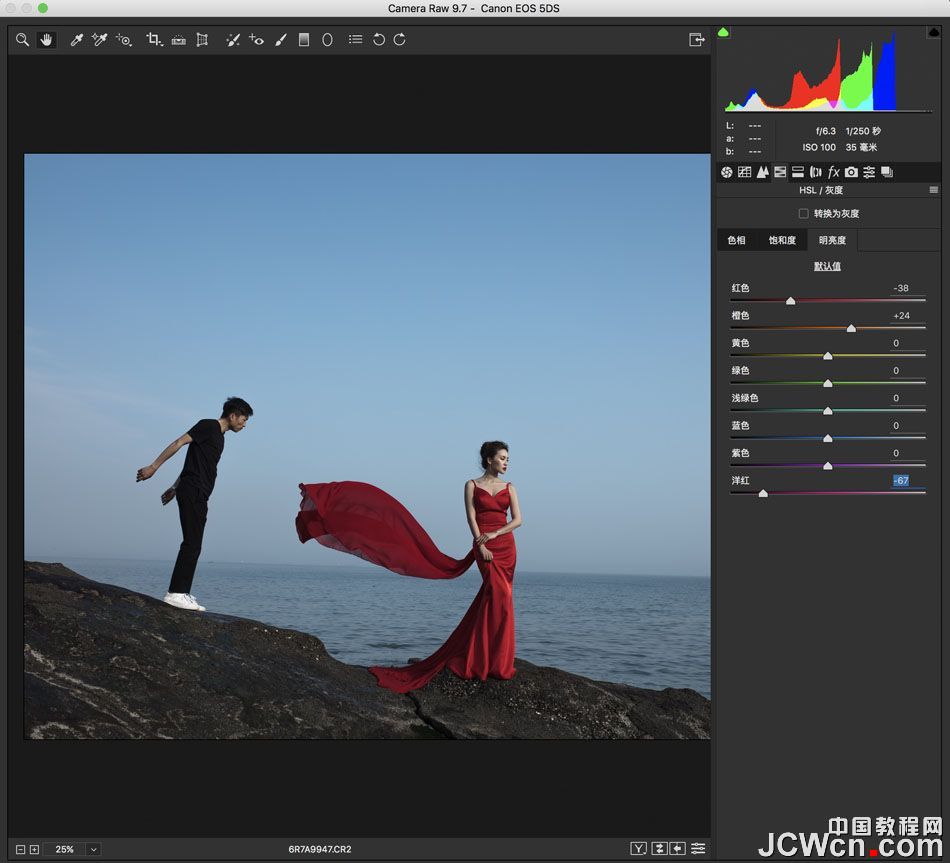Image resolution: width=950 pixels, height=863 pixels.
Task: Open the zoom level dropdown arrow
Action: click(93, 850)
